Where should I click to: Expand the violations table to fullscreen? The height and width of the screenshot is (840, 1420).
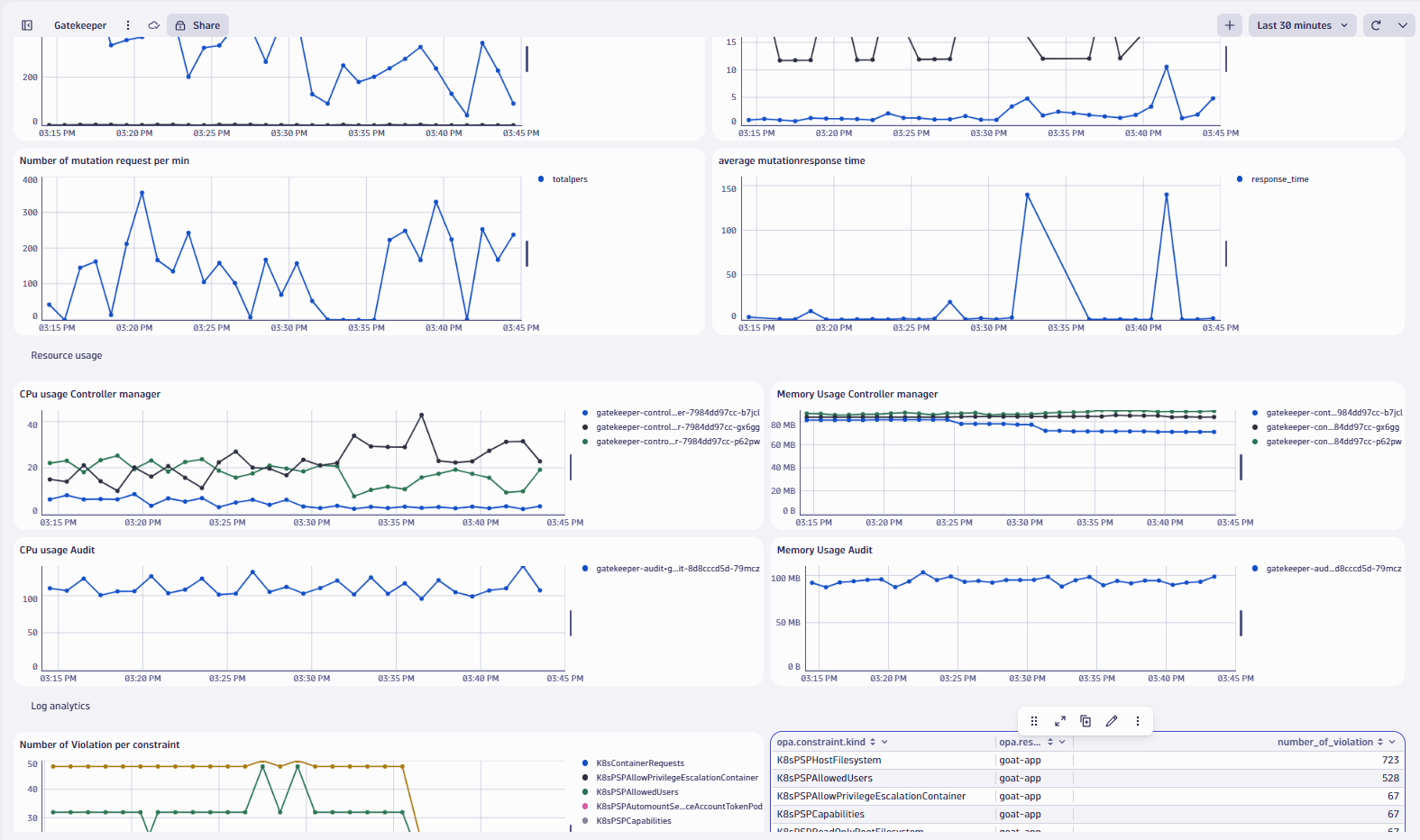[x=1060, y=721]
